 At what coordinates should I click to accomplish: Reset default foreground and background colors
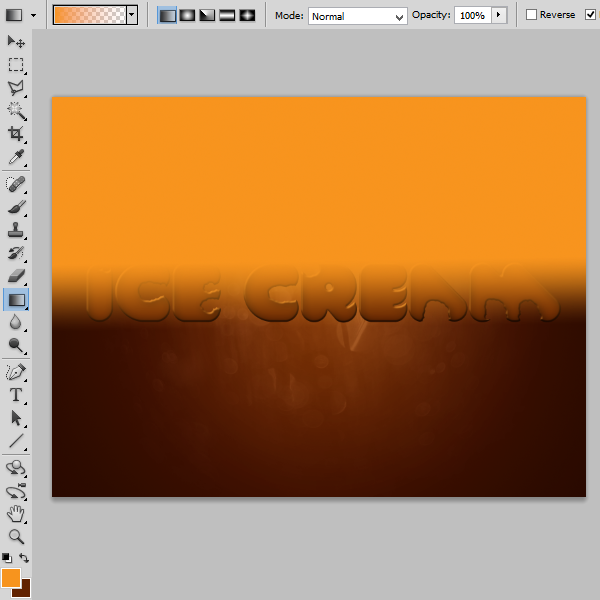(7, 558)
